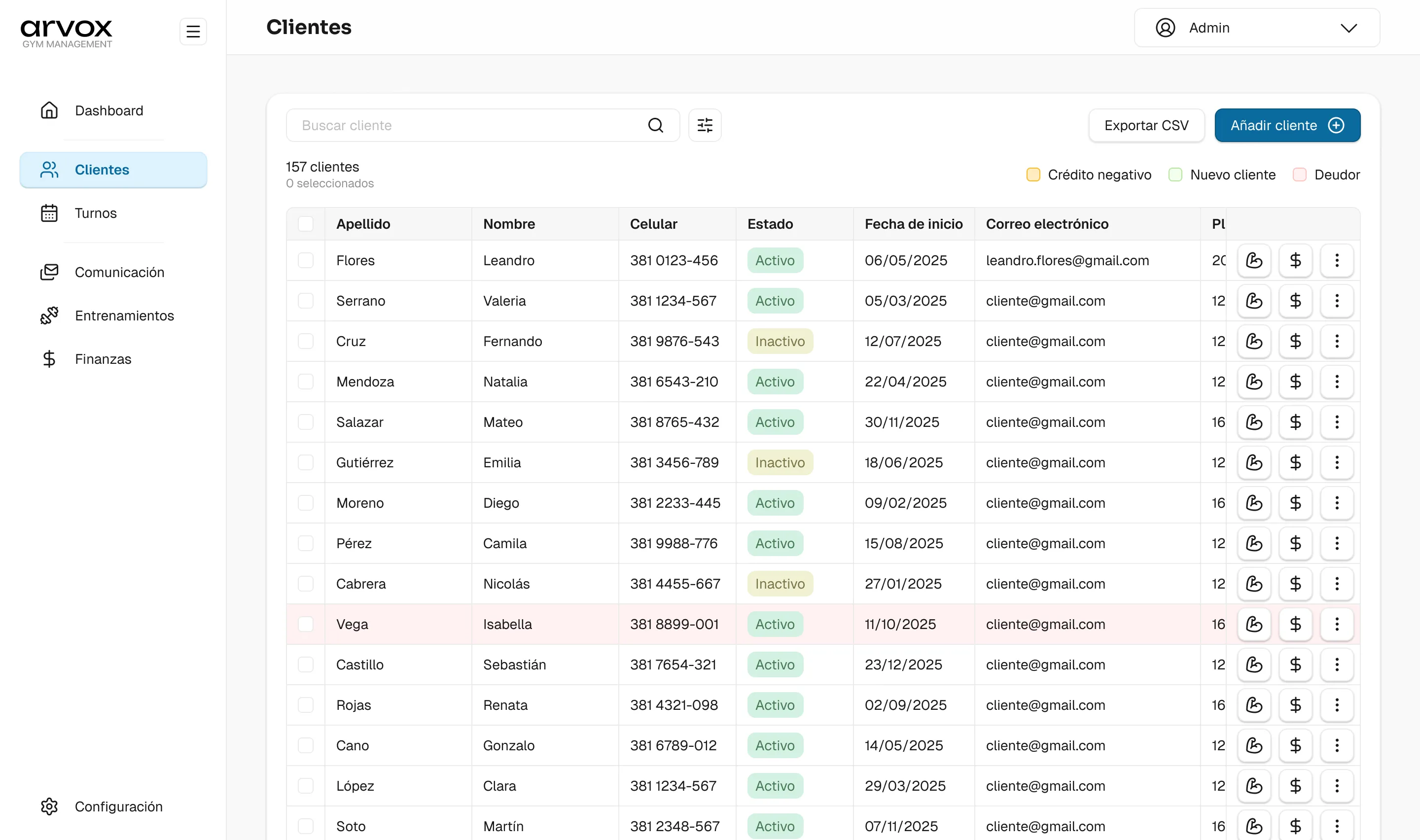
Task: Click the search magnifier icon
Action: [x=655, y=125]
